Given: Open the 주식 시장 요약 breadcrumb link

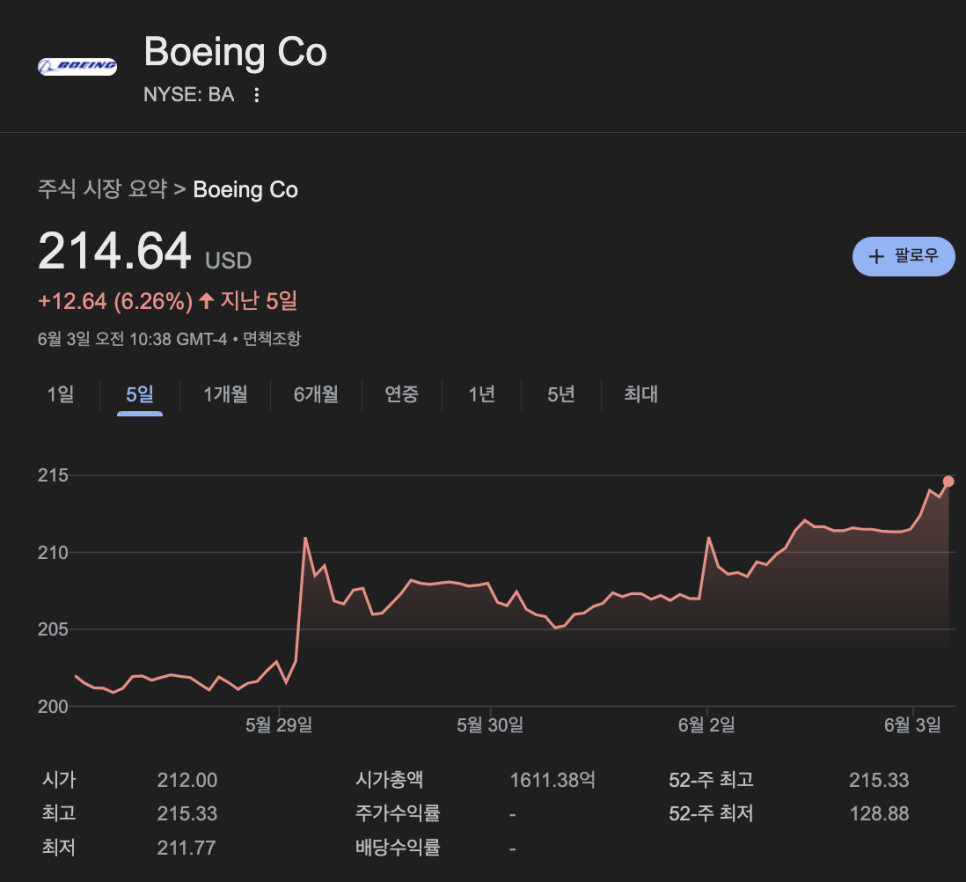Looking at the screenshot, I should pos(102,189).
